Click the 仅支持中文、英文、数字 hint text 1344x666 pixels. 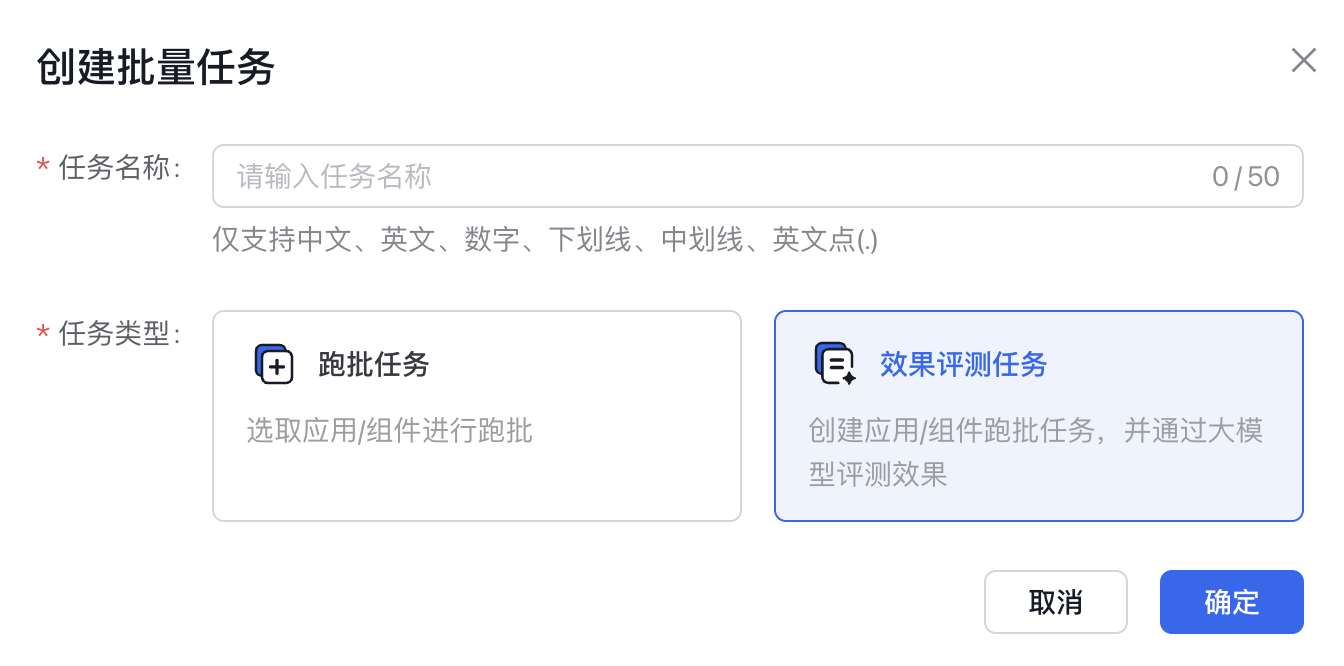(545, 240)
